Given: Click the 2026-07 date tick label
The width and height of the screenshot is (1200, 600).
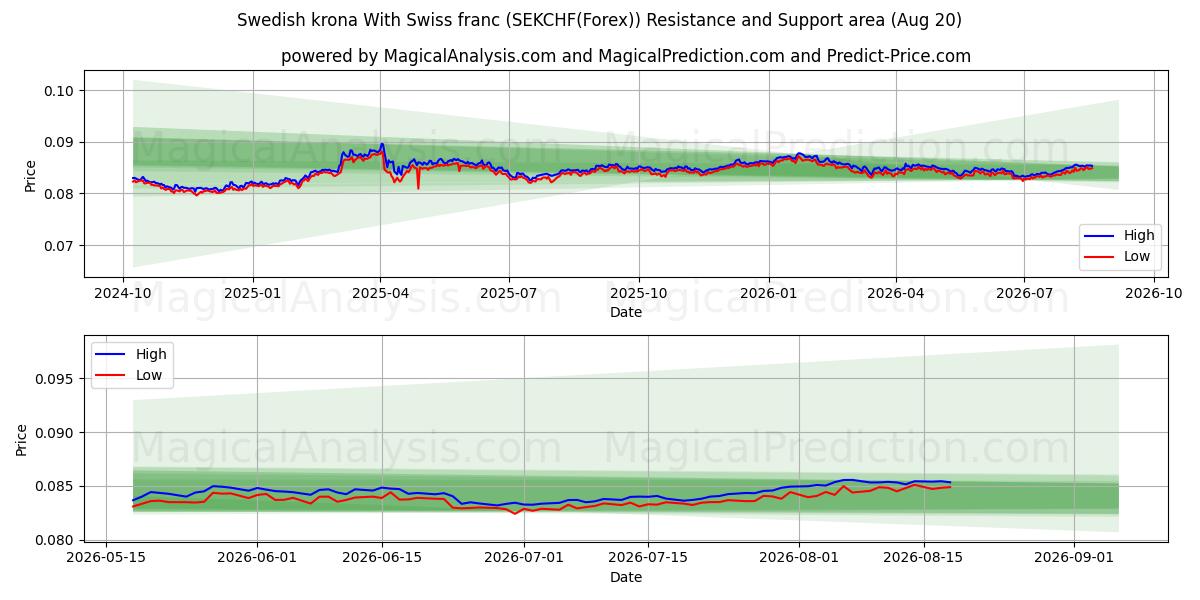Looking at the screenshot, I should tap(1023, 293).
